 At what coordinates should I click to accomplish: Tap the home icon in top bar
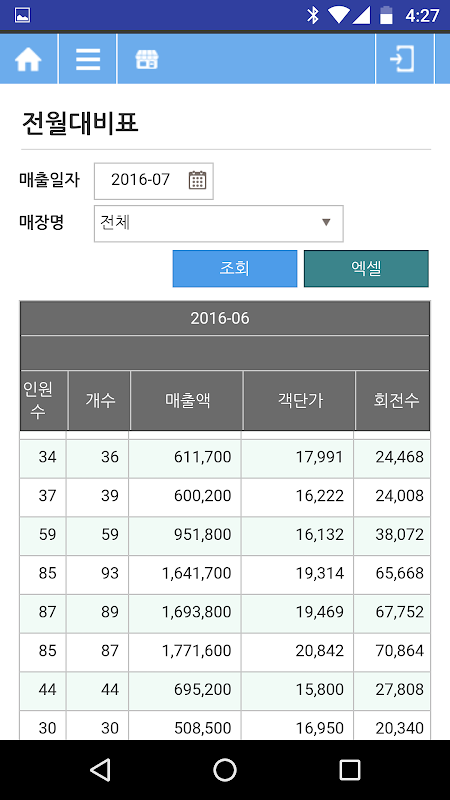point(28,59)
